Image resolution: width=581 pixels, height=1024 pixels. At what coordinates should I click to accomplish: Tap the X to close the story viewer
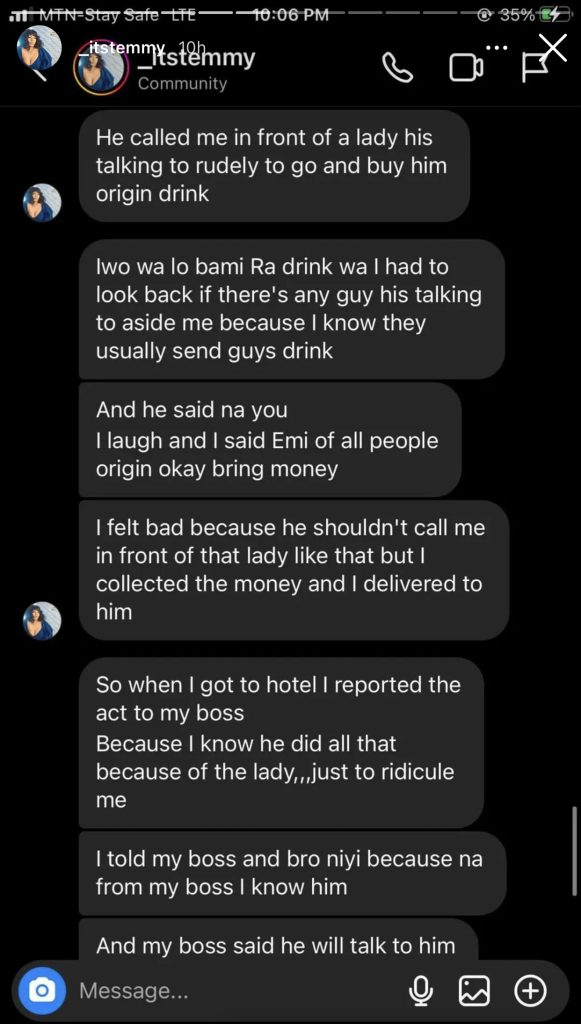551,48
